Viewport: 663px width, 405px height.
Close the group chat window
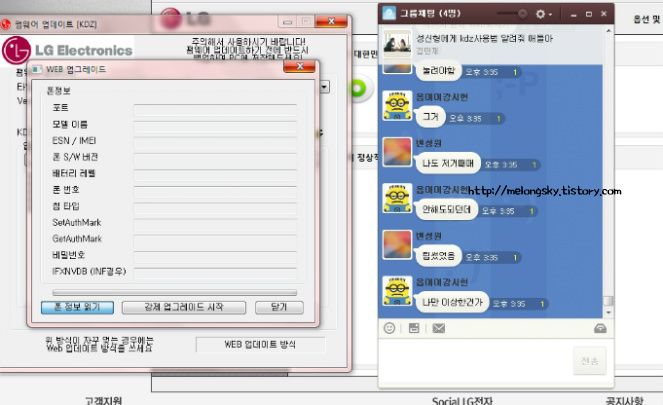(x=604, y=14)
